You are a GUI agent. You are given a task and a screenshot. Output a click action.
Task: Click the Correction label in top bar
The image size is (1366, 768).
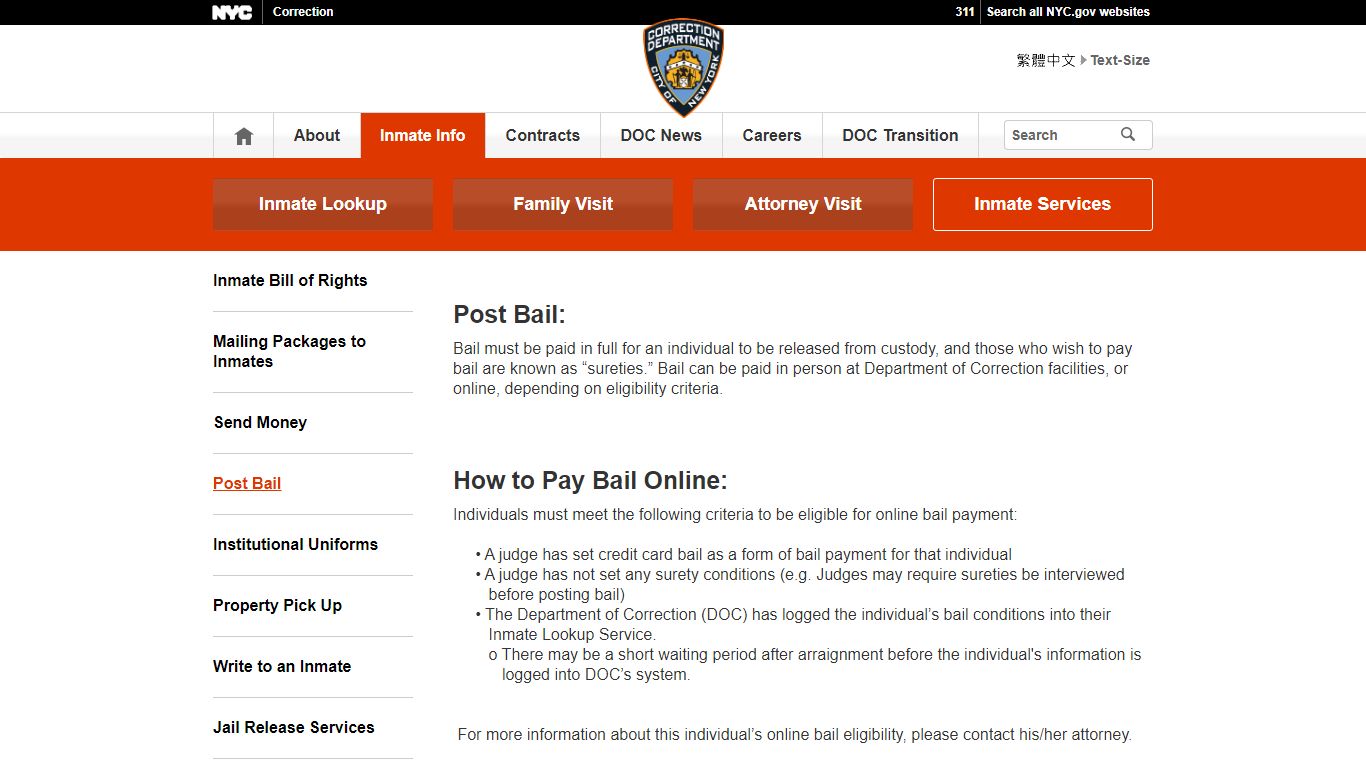pyautogui.click(x=303, y=12)
